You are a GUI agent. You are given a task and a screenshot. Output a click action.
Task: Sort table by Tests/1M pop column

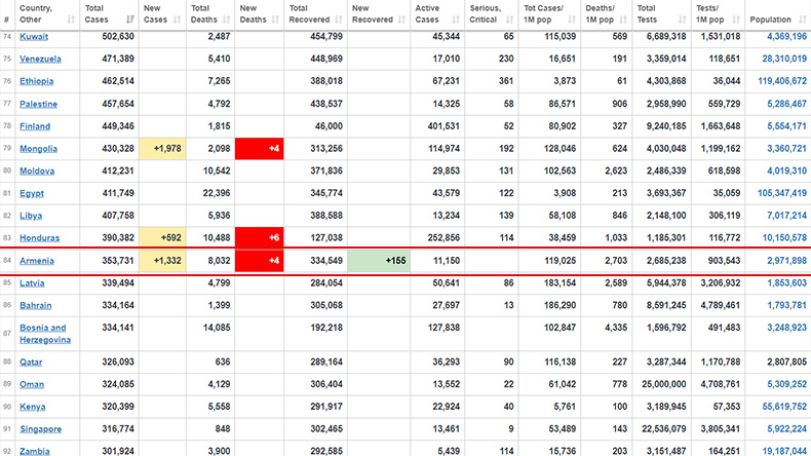coord(718,14)
